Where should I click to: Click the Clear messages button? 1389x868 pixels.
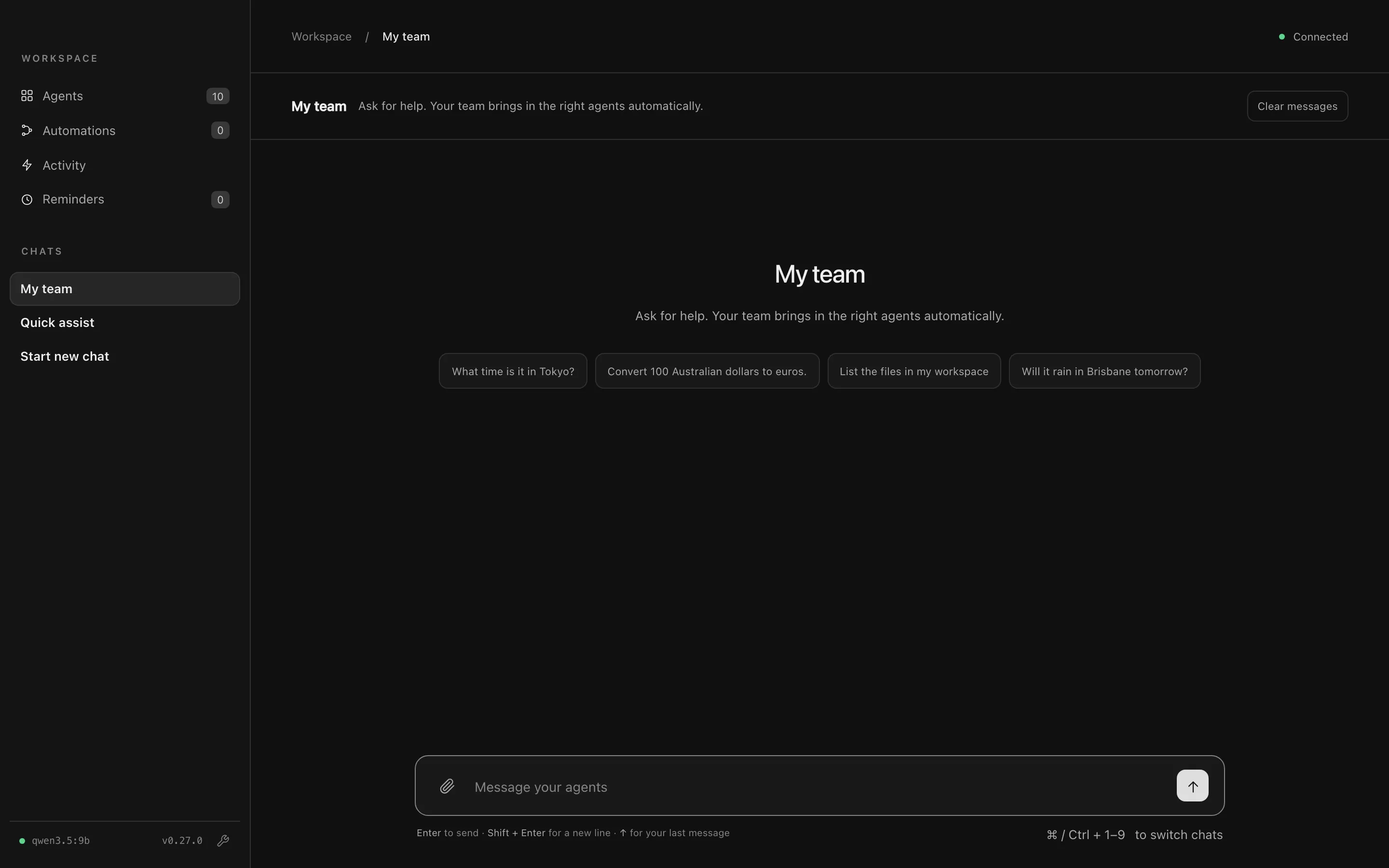pyautogui.click(x=1297, y=106)
